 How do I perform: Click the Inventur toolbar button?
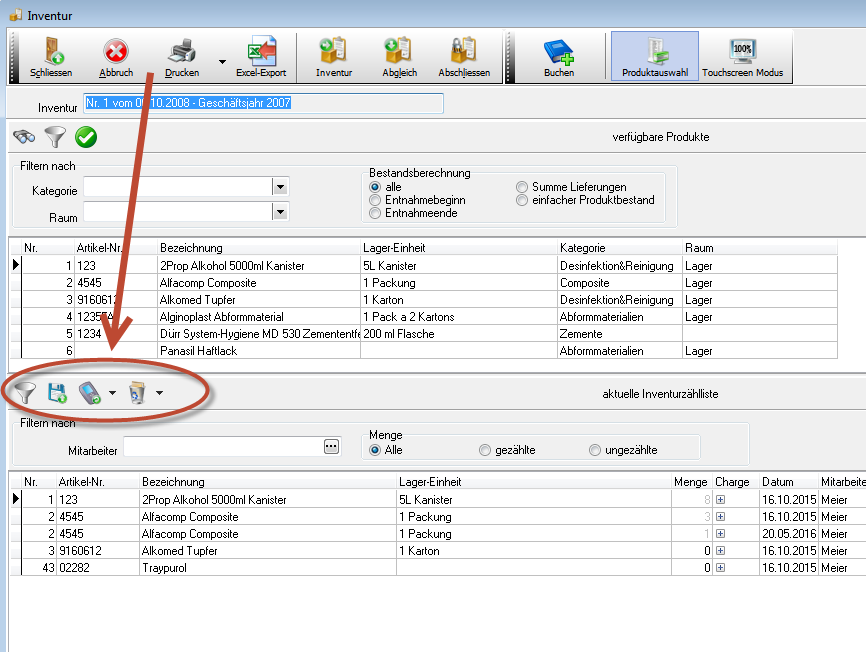click(x=333, y=52)
